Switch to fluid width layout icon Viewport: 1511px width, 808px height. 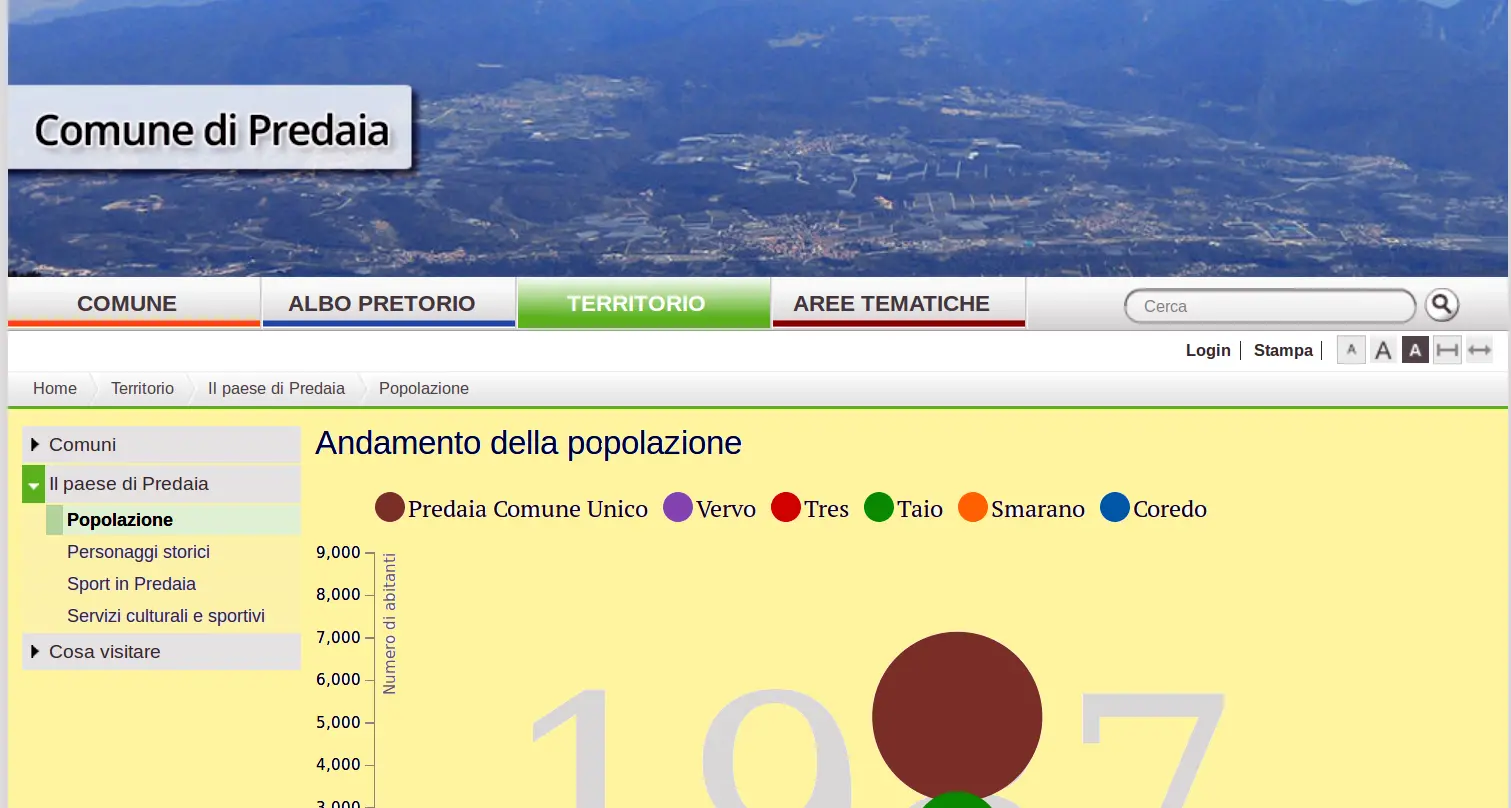(x=1479, y=350)
